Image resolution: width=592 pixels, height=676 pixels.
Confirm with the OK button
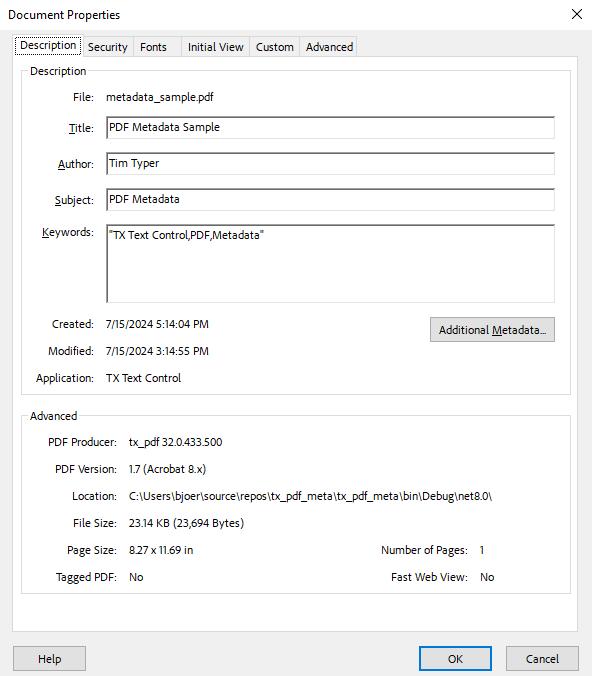coord(455,659)
